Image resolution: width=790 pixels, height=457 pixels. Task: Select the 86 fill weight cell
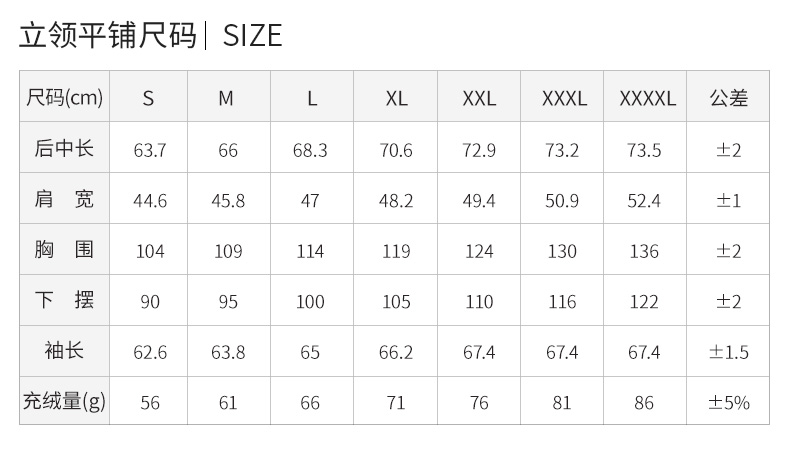[x=645, y=401]
